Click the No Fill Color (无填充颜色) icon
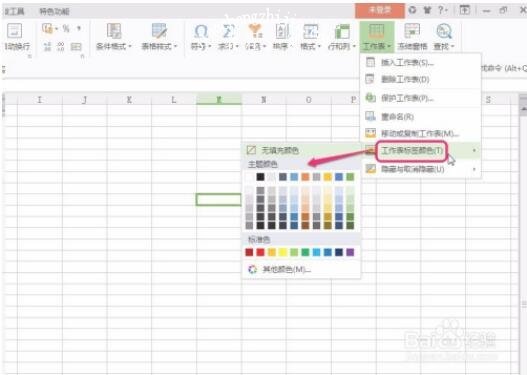 [251, 150]
